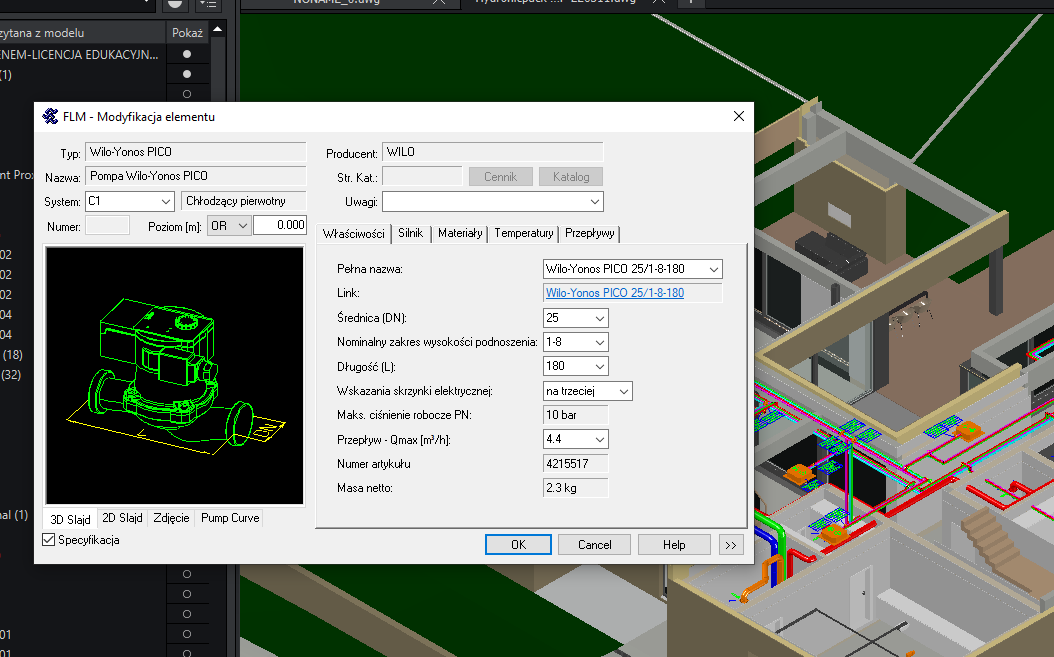Click the 3D pump preview image
The image size is (1054, 657).
click(174, 376)
